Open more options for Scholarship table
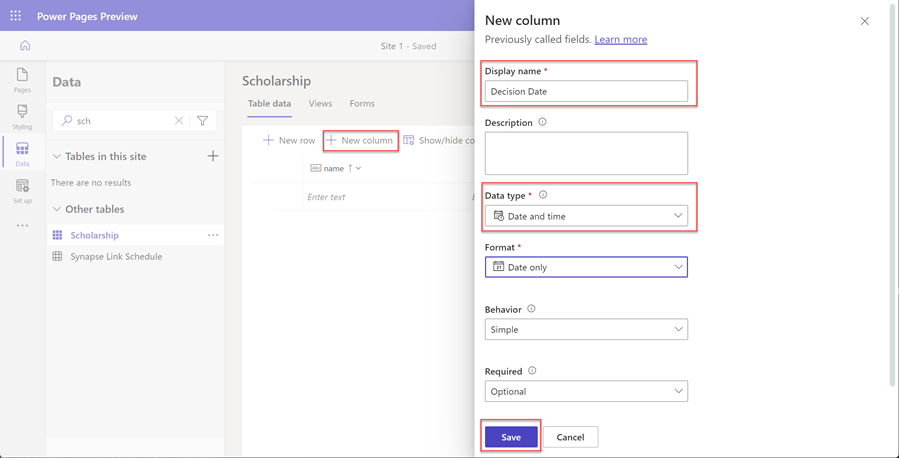Screen dimensions: 900x458 pyautogui.click(x=213, y=236)
